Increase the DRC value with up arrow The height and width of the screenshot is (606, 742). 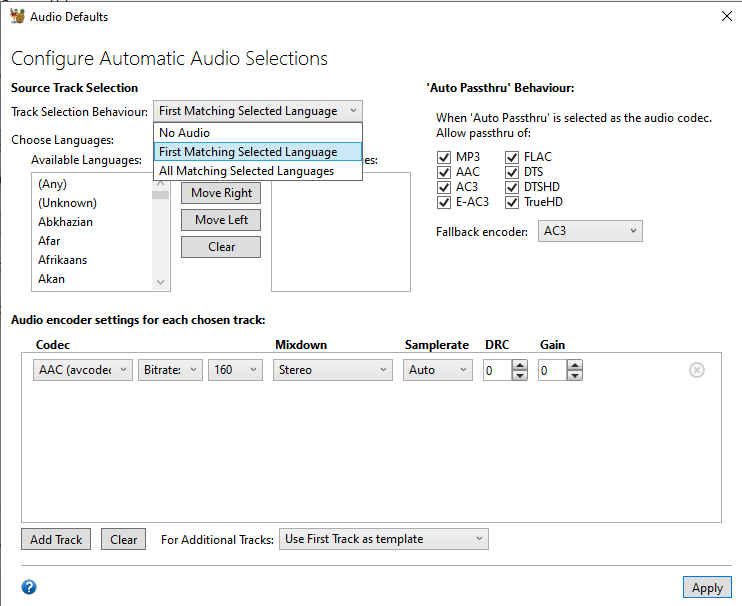(x=519, y=364)
